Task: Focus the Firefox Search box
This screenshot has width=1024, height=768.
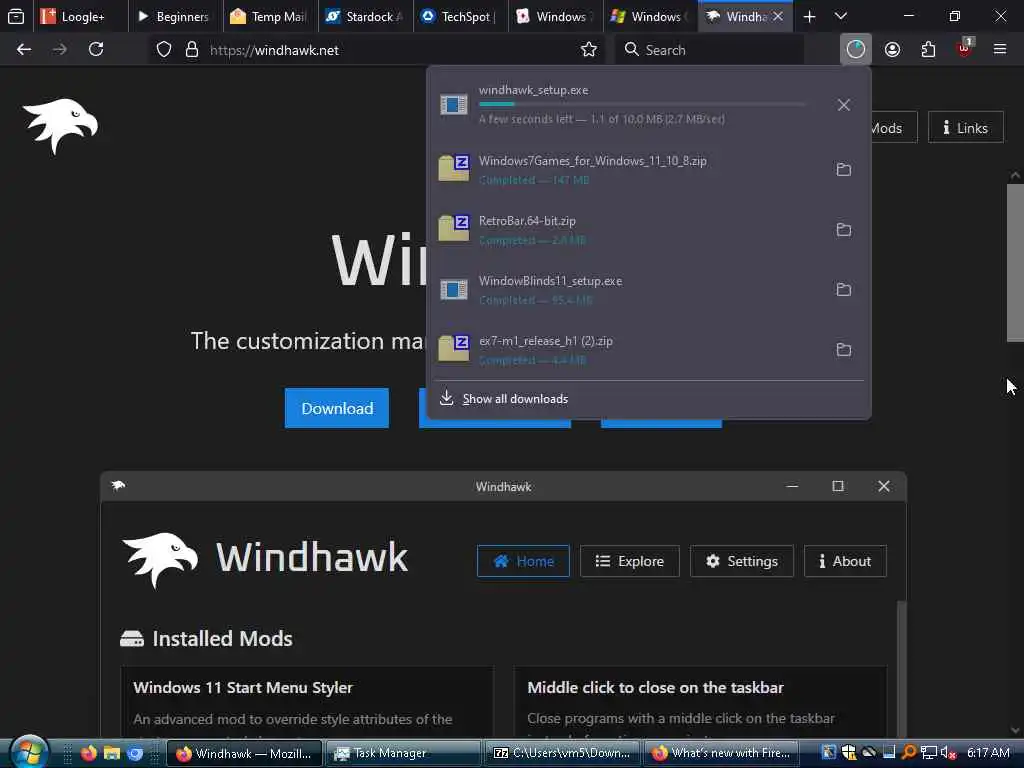Action: (709, 50)
